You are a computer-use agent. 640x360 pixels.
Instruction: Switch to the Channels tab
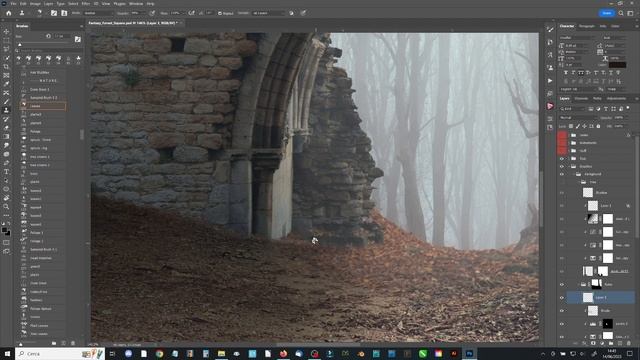coord(581,98)
